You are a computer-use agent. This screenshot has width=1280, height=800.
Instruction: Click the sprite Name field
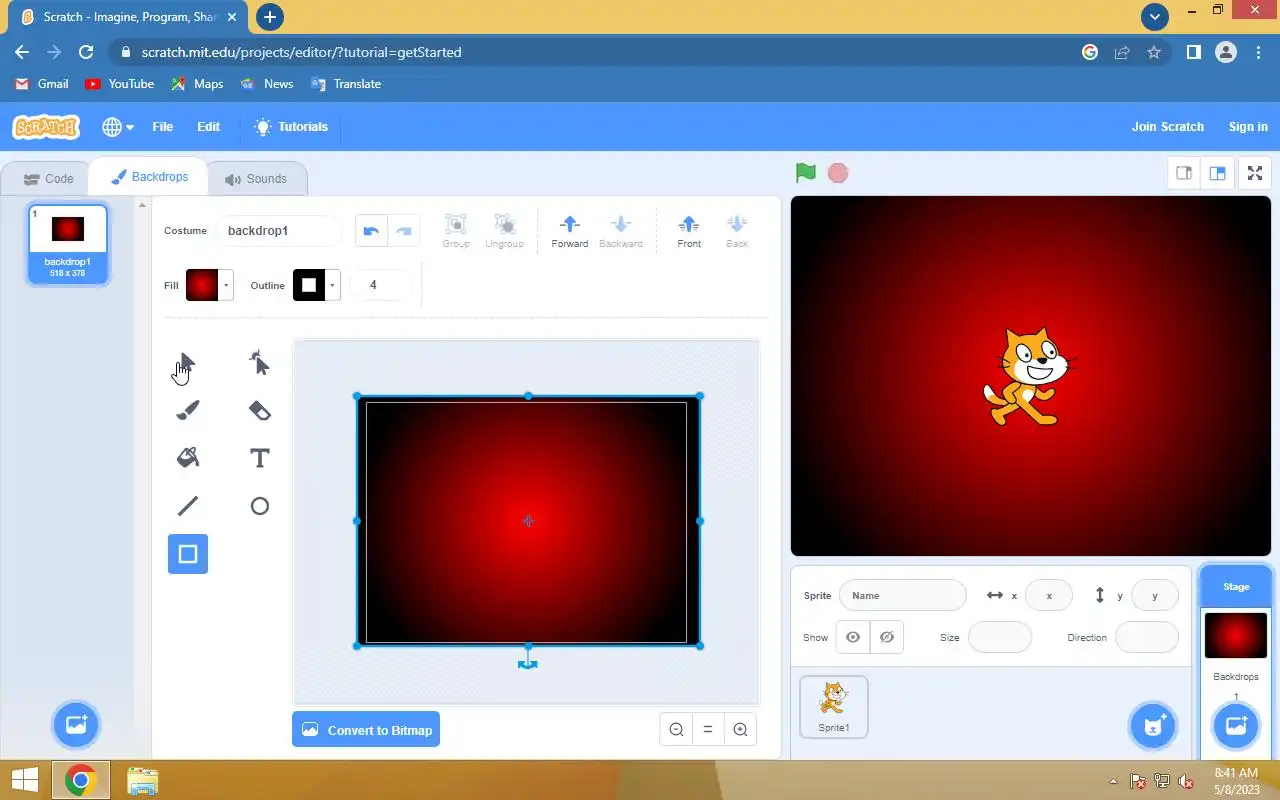pyautogui.click(x=903, y=595)
